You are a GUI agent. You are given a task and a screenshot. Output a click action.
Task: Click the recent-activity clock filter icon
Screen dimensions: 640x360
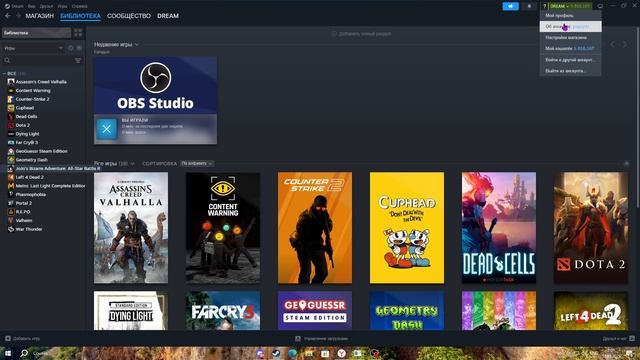tap(71, 48)
